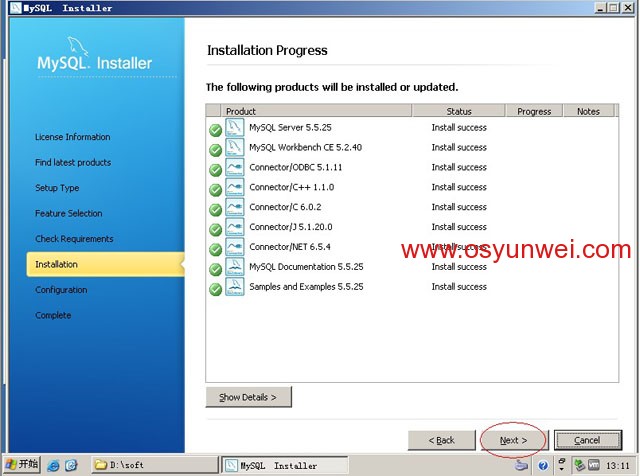The width and height of the screenshot is (640, 476).
Task: Click the tray icon left of the help icon
Action: (521, 465)
